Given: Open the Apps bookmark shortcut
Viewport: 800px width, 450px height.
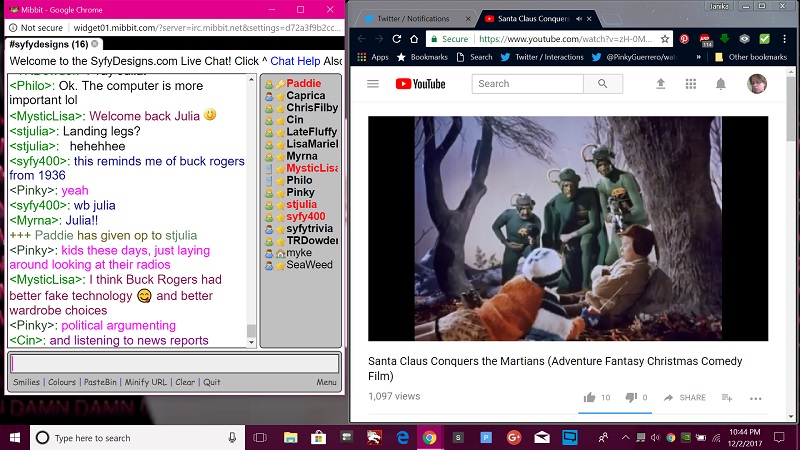Looking at the screenshot, I should pyautogui.click(x=373, y=57).
